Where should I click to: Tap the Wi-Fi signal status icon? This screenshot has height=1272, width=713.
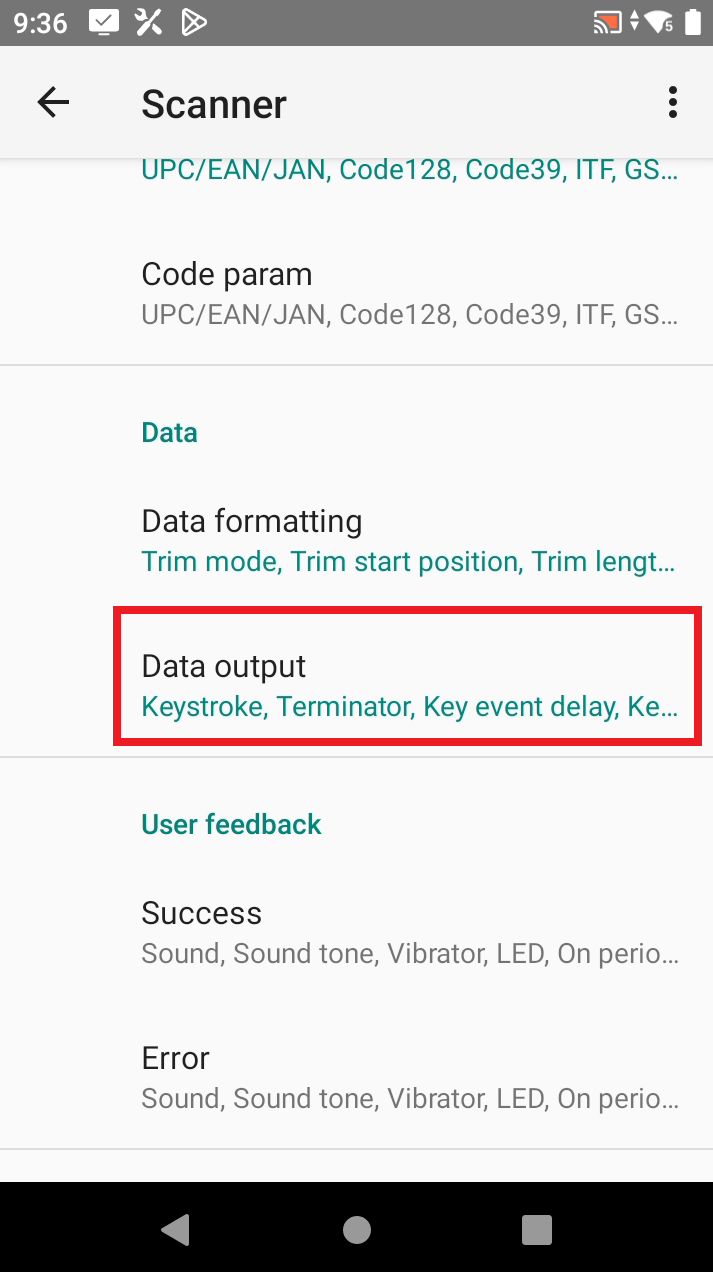(x=658, y=22)
